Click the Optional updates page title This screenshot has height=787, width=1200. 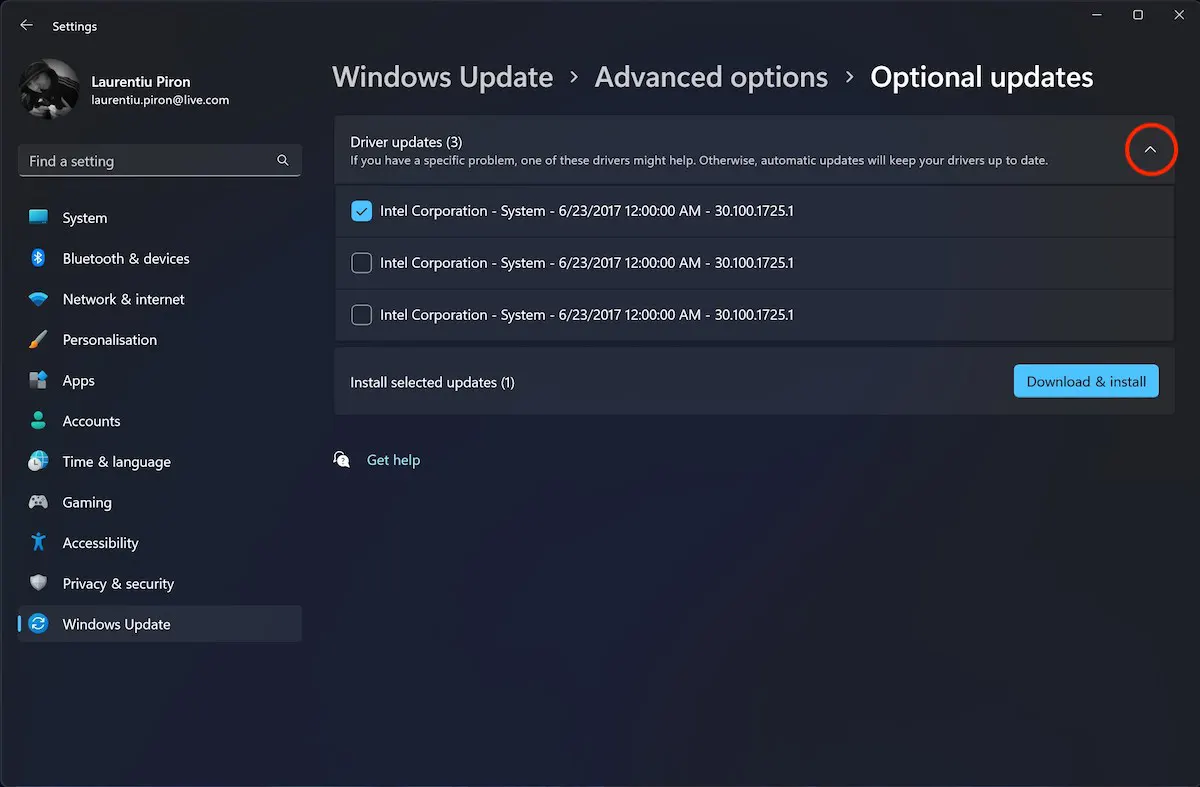[x=982, y=77]
